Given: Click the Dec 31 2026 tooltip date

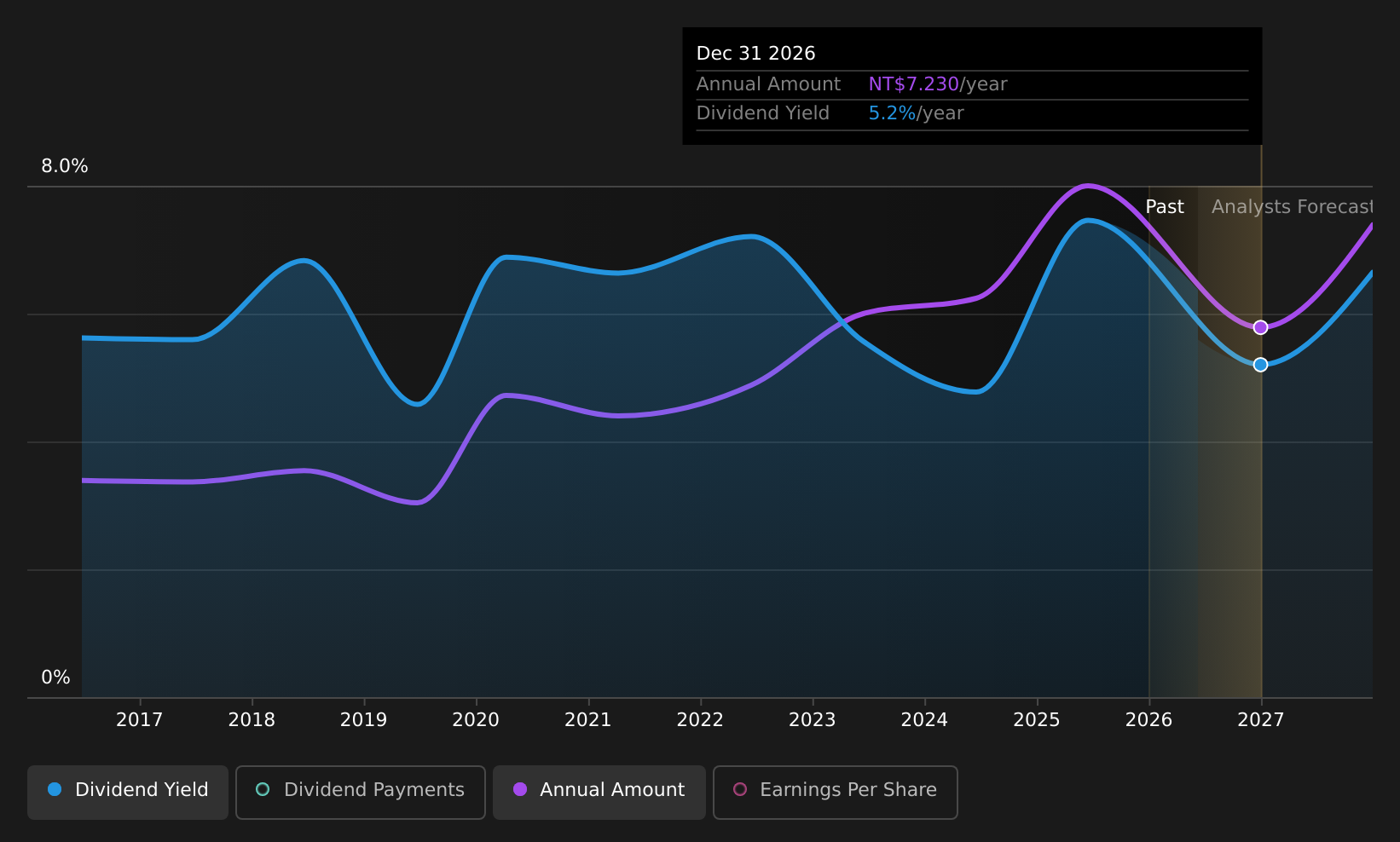Looking at the screenshot, I should tap(756, 54).
